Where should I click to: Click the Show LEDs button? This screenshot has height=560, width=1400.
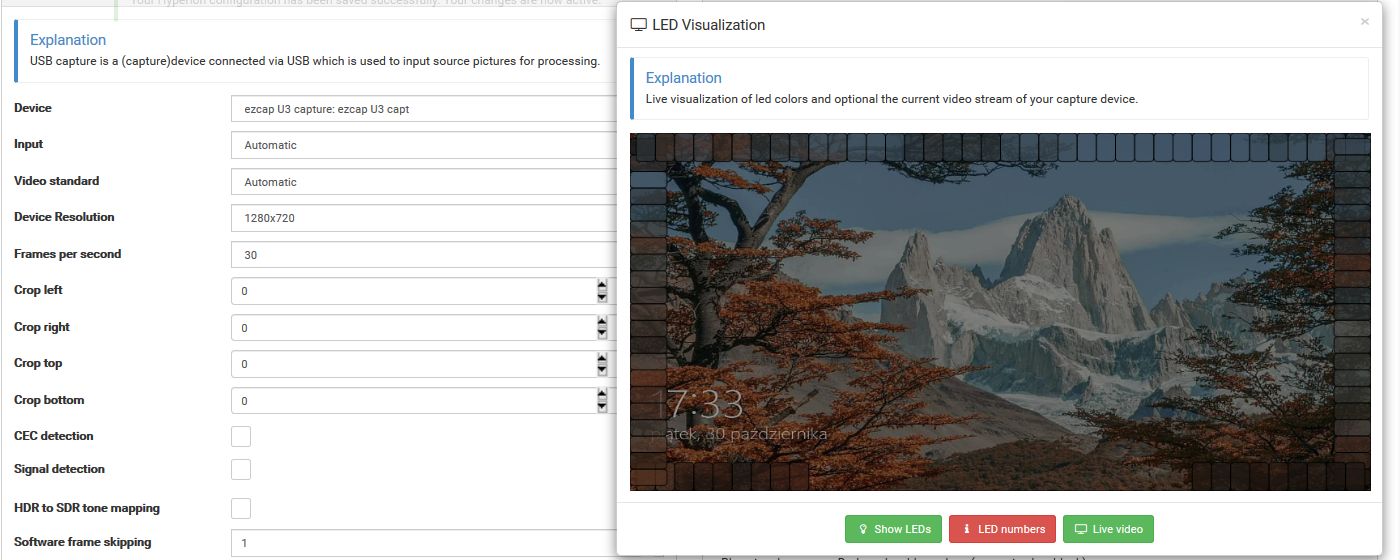pos(893,529)
